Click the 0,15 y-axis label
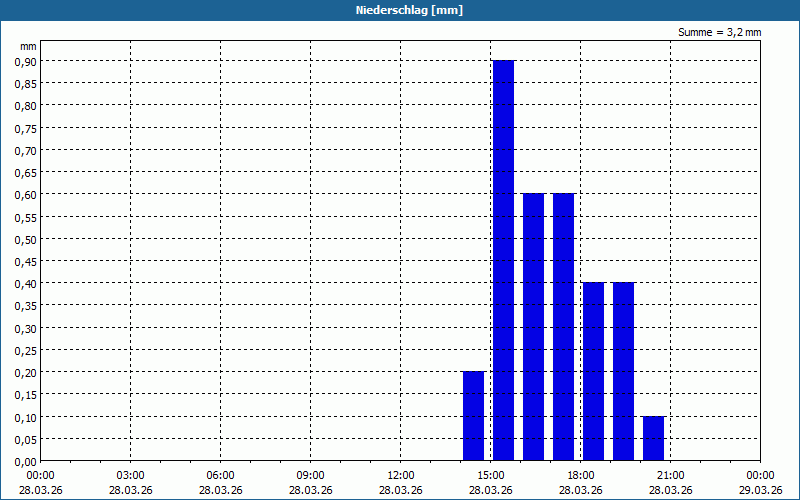 pos(26,395)
